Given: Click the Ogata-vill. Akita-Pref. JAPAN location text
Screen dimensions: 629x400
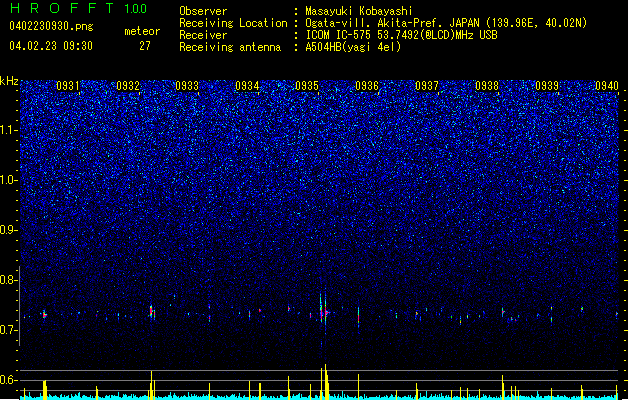Looking at the screenshot, I should tap(446, 23).
